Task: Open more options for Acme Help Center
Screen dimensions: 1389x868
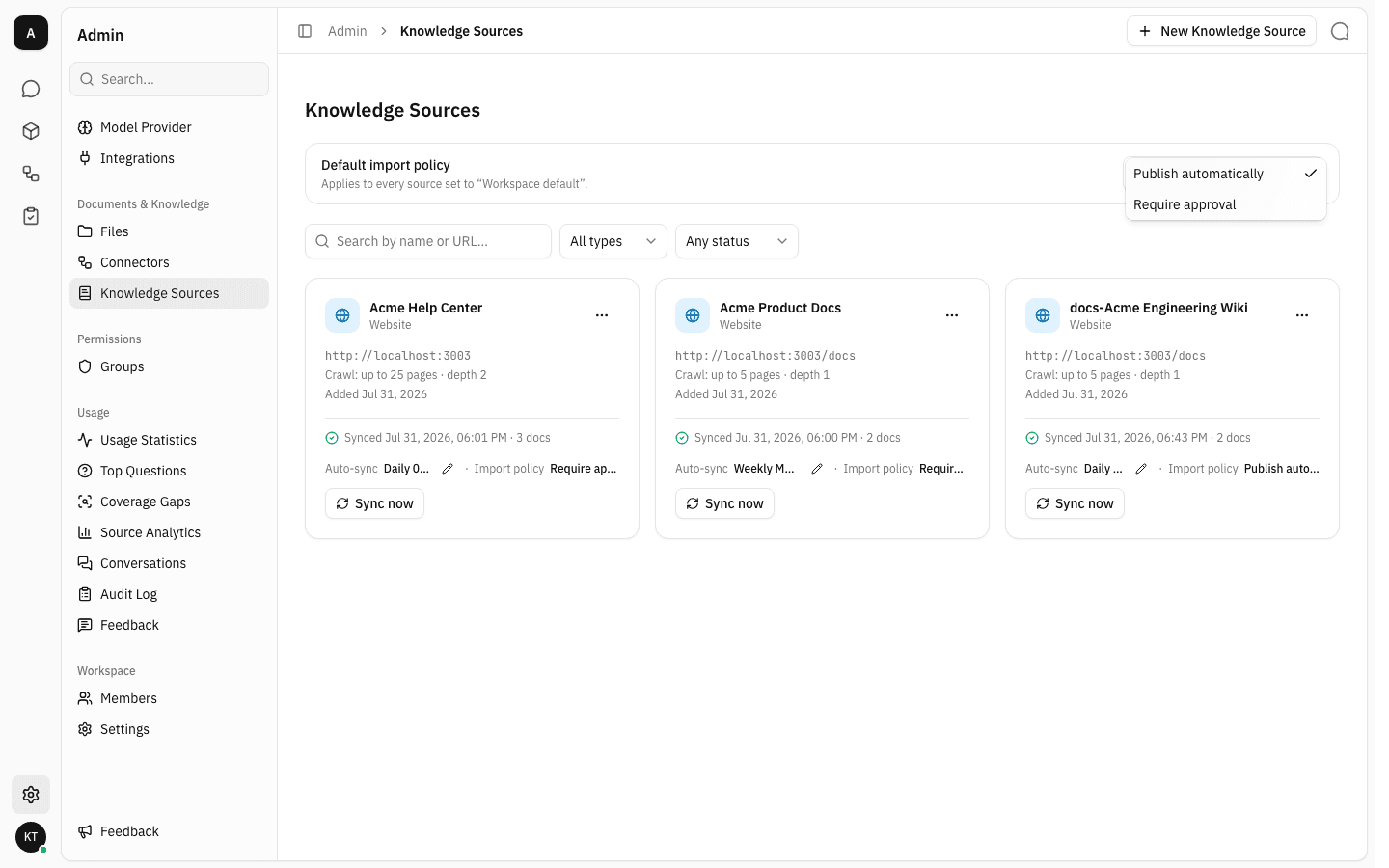Action: point(602,315)
